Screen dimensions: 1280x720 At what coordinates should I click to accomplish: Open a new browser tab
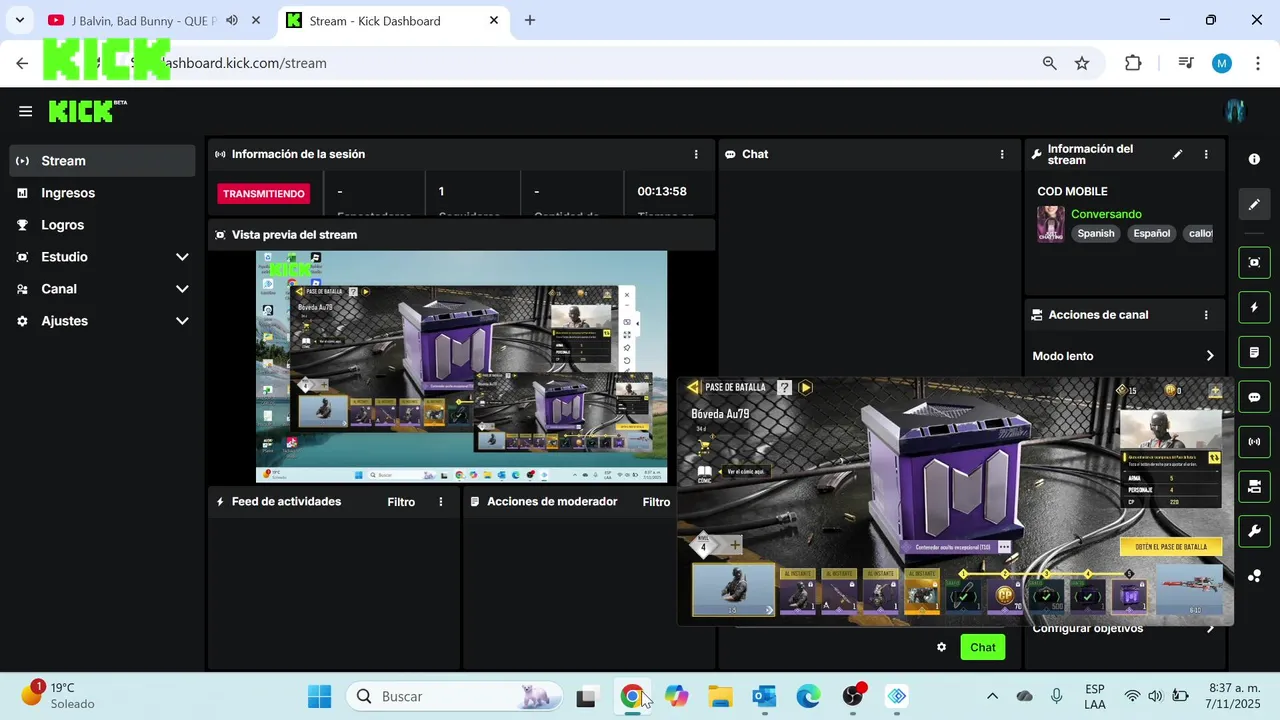pos(530,20)
